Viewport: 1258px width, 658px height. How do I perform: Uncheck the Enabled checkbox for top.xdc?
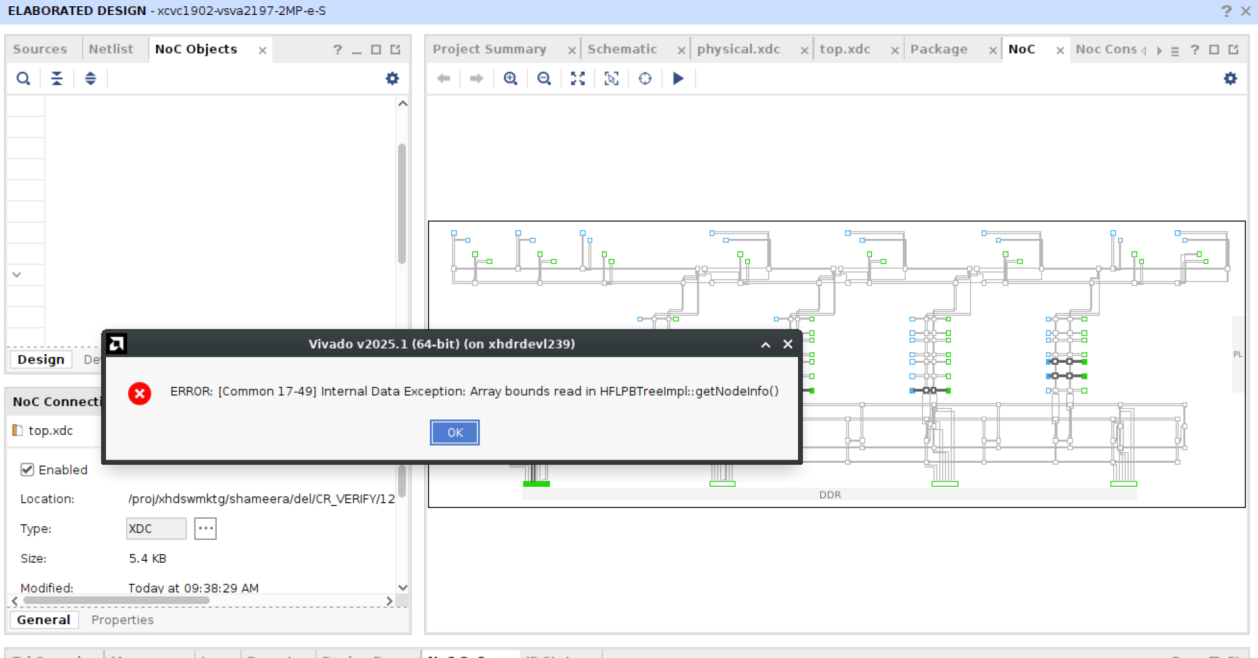28,470
